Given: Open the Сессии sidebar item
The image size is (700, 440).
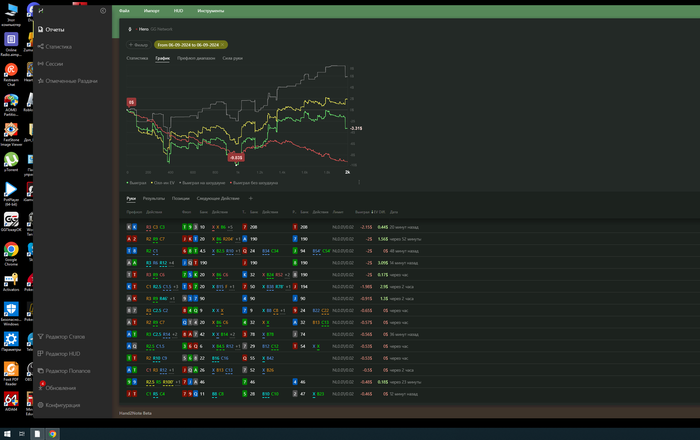Looking at the screenshot, I should [x=50, y=64].
